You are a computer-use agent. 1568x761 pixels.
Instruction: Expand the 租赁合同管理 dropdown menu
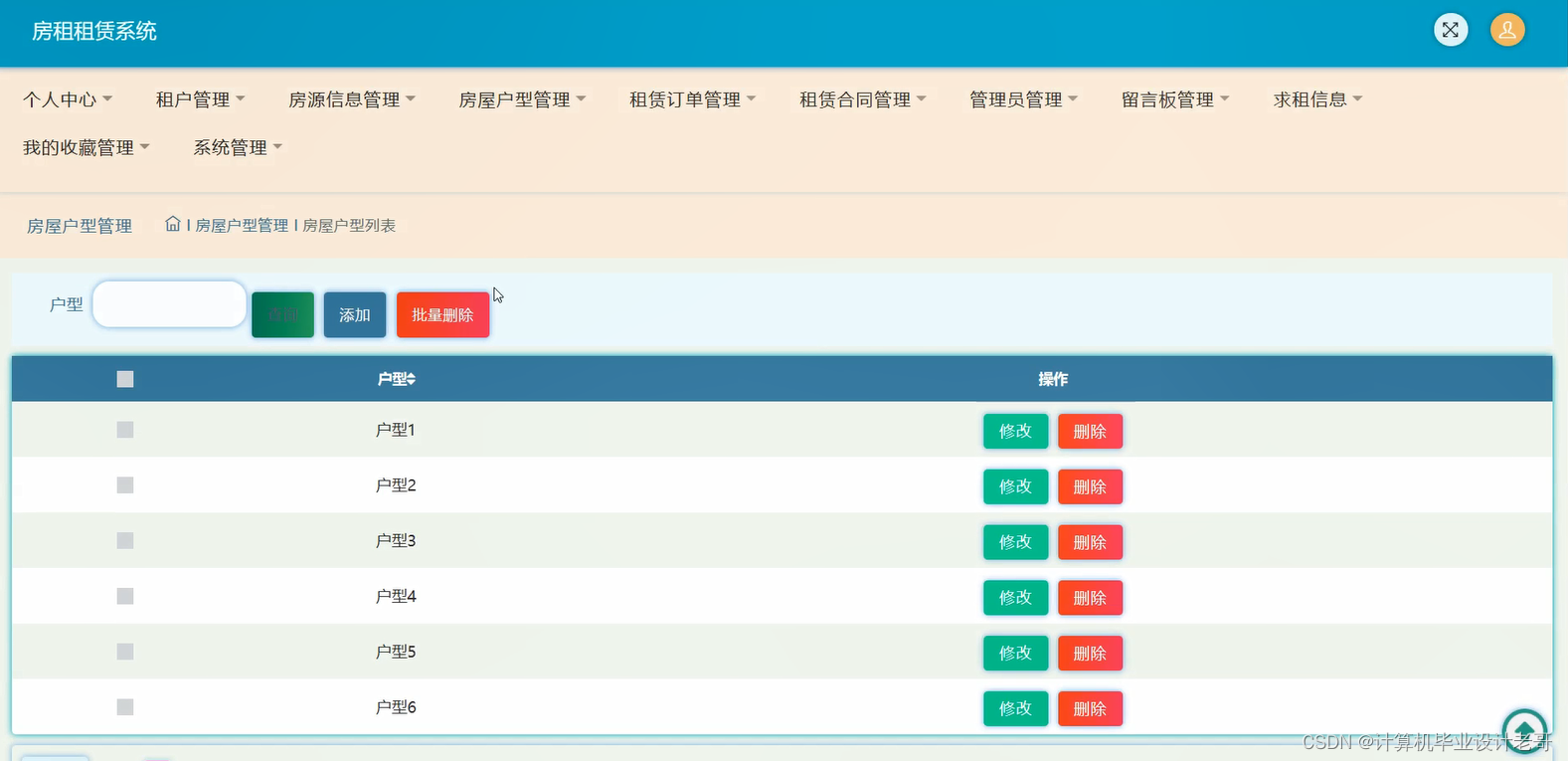pos(863,99)
